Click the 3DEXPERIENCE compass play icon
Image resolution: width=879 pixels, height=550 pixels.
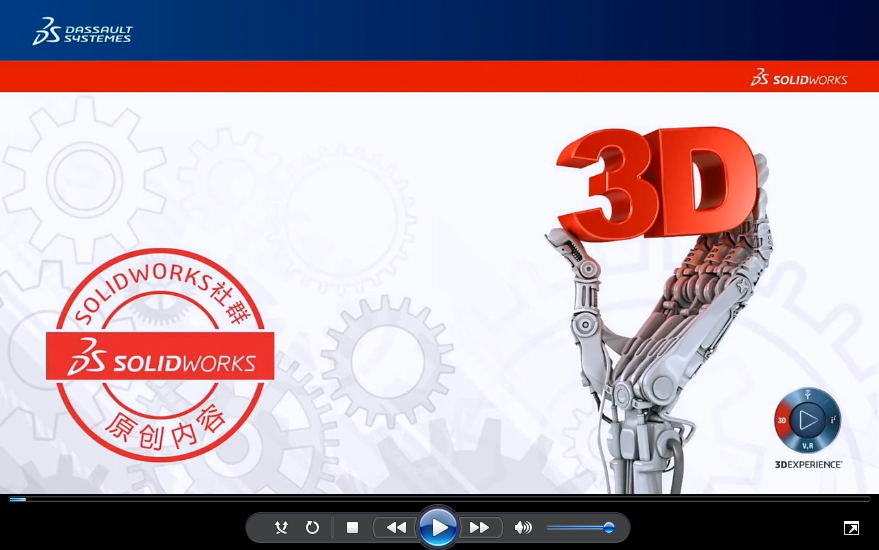(x=808, y=420)
